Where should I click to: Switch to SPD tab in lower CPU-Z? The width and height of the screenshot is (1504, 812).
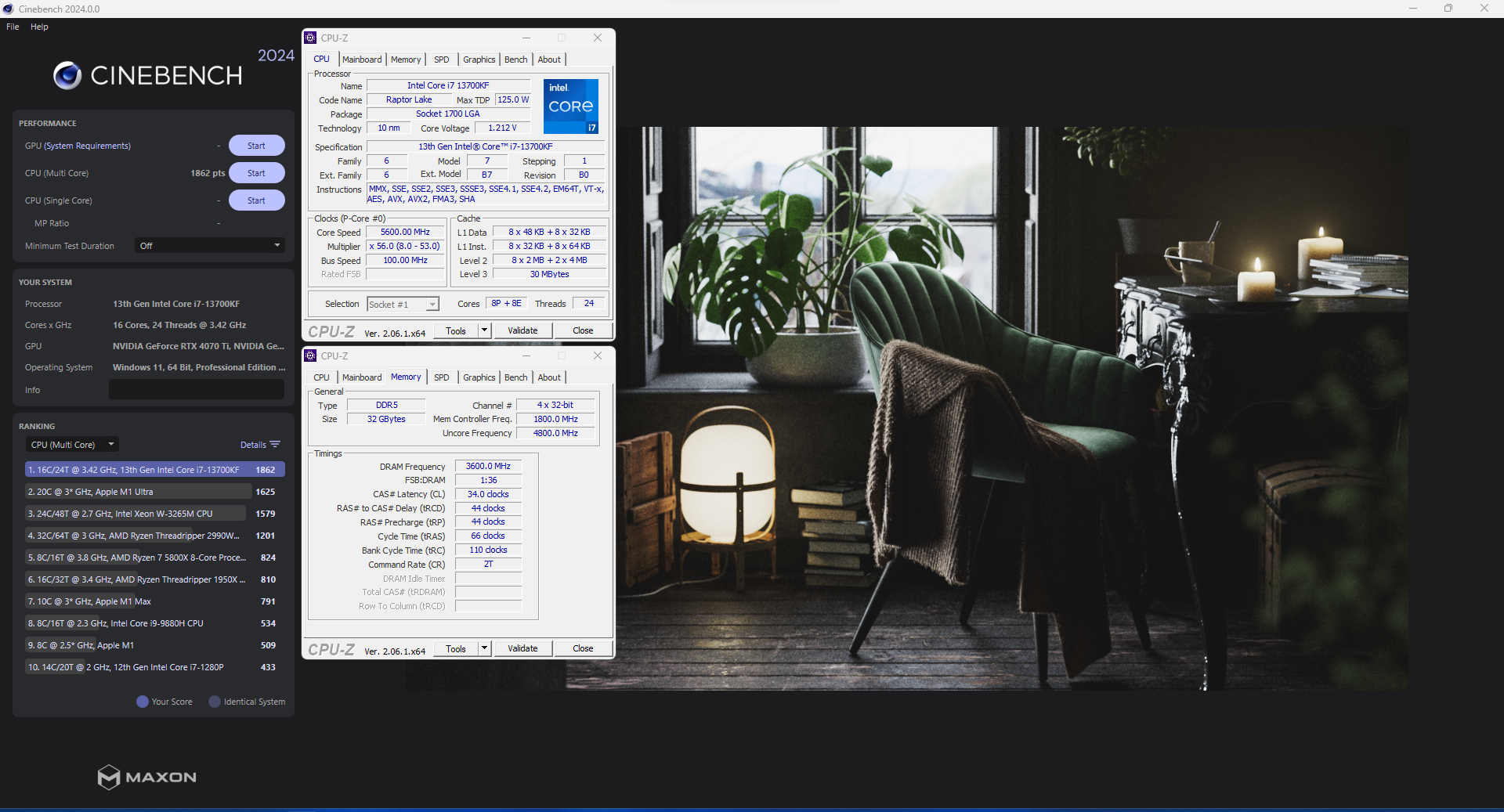click(442, 377)
